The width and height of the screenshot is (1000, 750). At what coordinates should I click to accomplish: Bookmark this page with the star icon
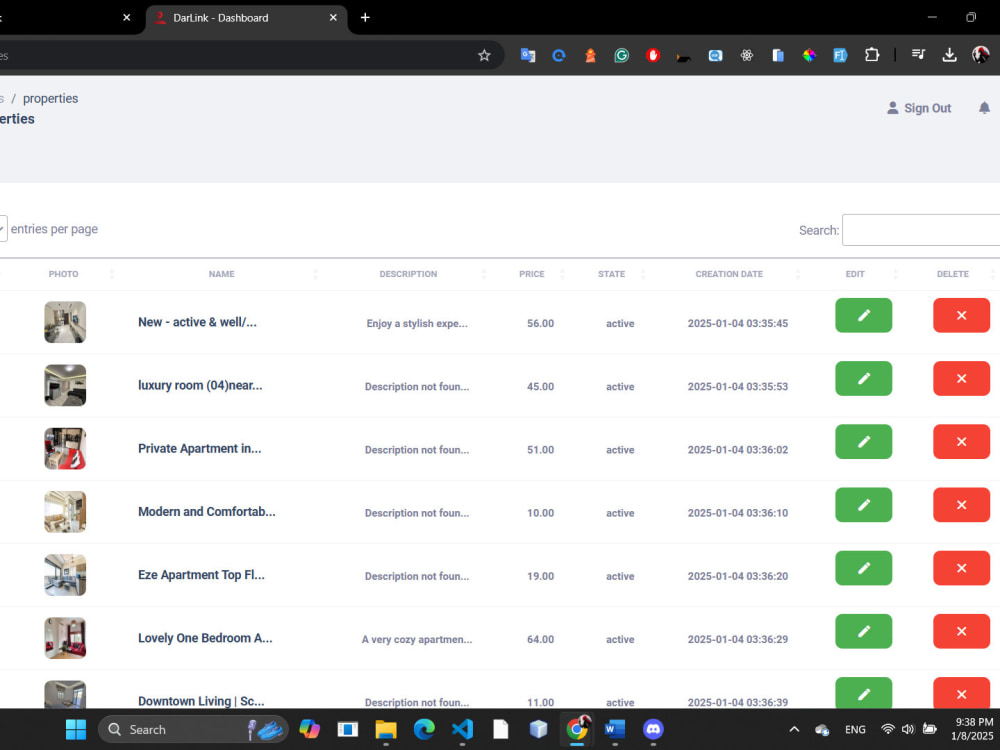pyautogui.click(x=484, y=55)
